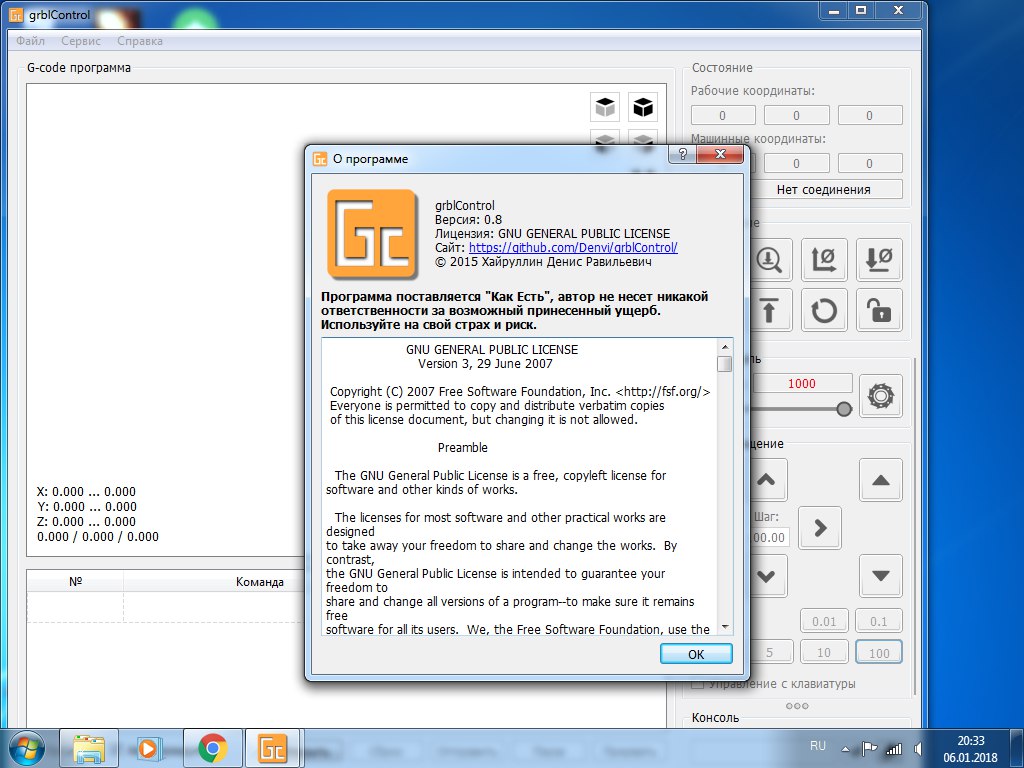Click the network signal tray icon
The width and height of the screenshot is (1024, 768).
(x=893, y=749)
